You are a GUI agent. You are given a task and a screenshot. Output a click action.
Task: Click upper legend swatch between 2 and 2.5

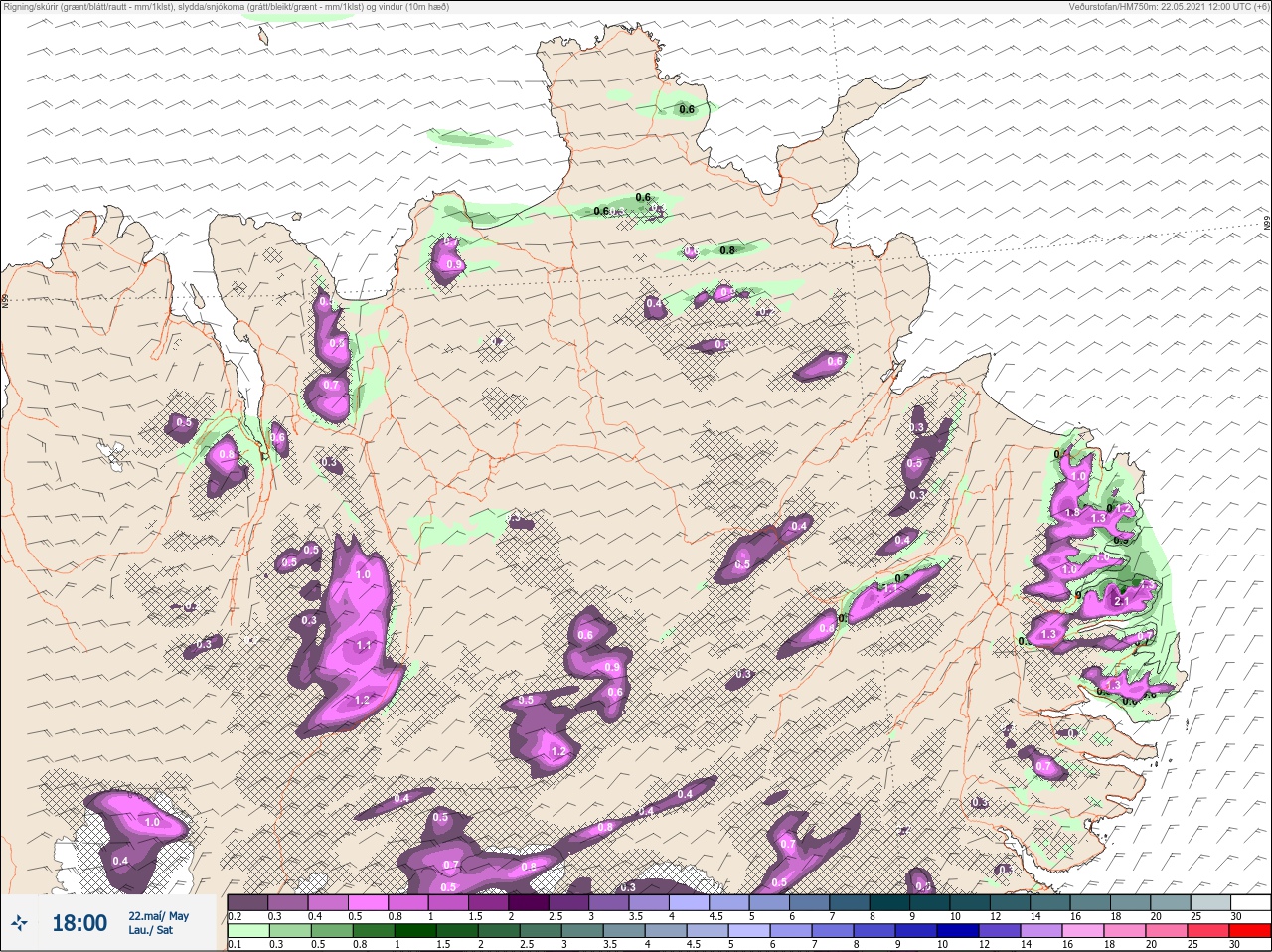click(529, 903)
